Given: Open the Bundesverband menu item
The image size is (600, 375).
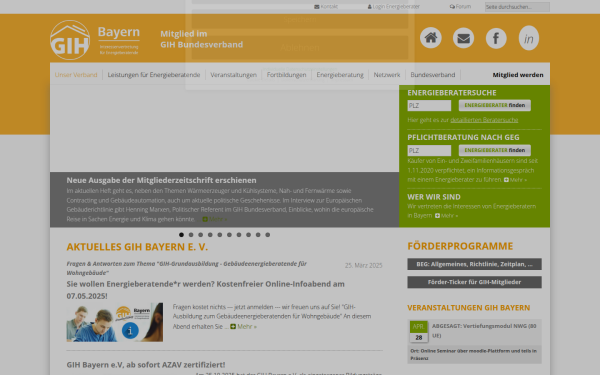Looking at the screenshot, I should click(x=433, y=75).
